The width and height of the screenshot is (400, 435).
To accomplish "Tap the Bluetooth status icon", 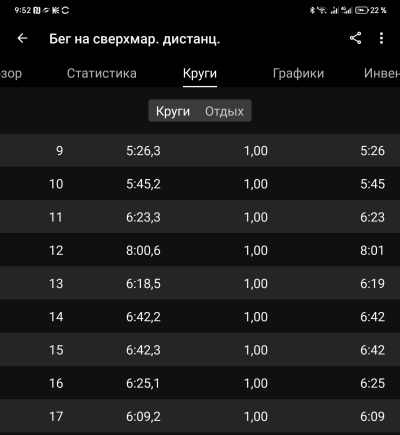I will coord(312,10).
